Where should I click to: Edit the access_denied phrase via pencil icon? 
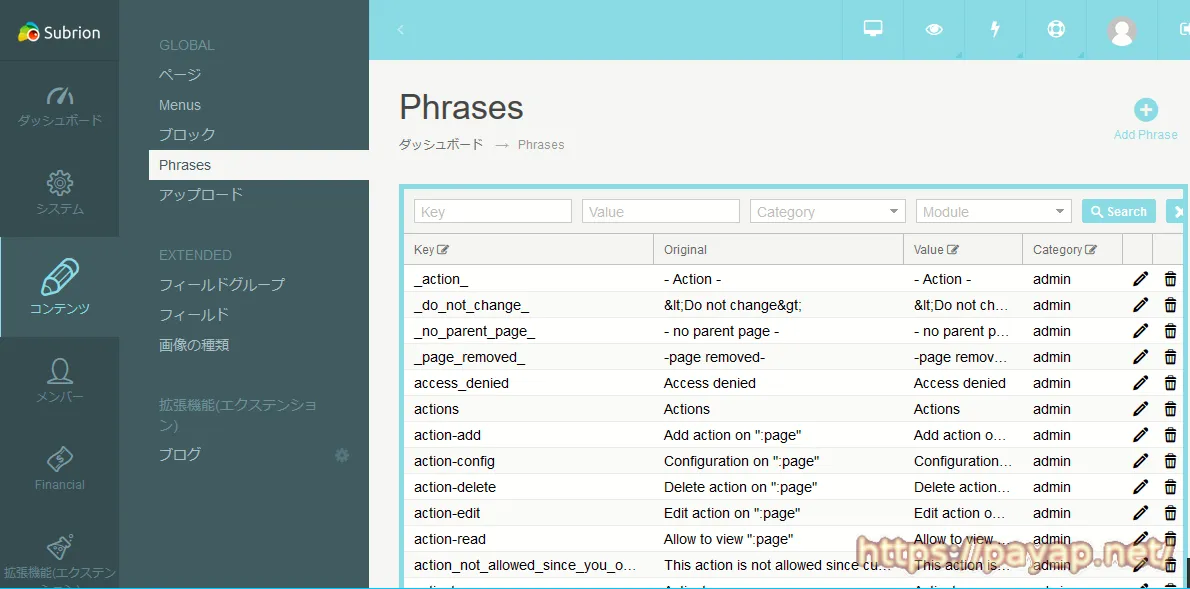point(1140,383)
